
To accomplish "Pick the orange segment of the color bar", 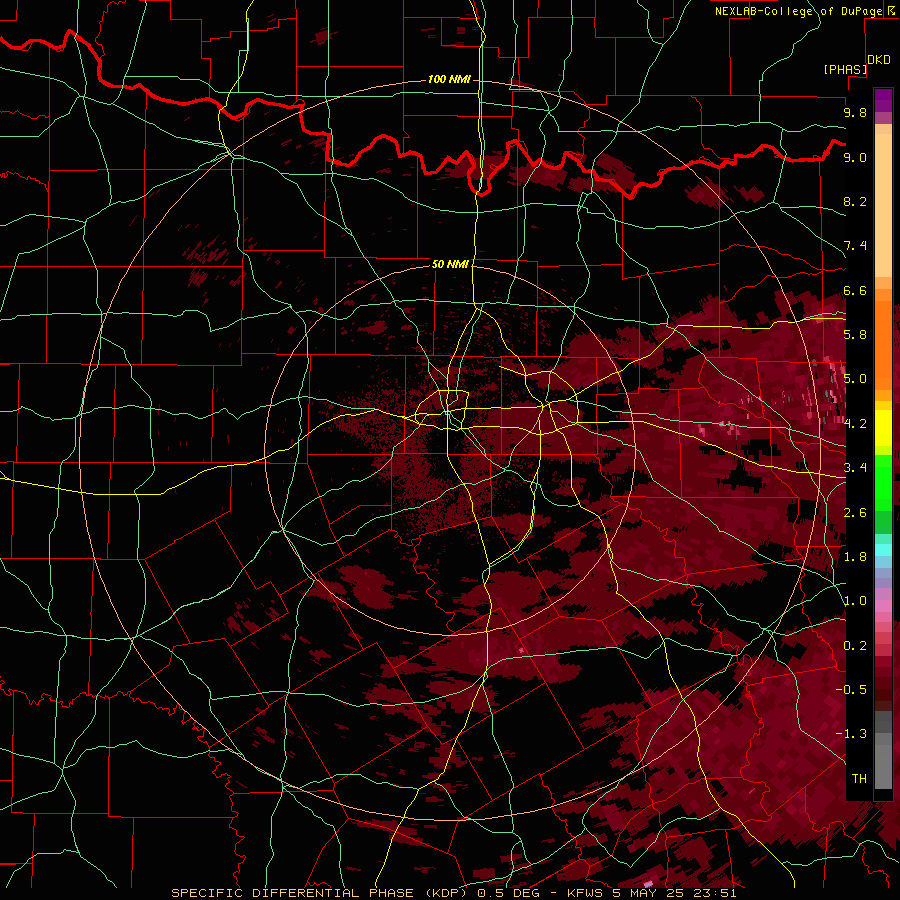I will pos(883,344).
